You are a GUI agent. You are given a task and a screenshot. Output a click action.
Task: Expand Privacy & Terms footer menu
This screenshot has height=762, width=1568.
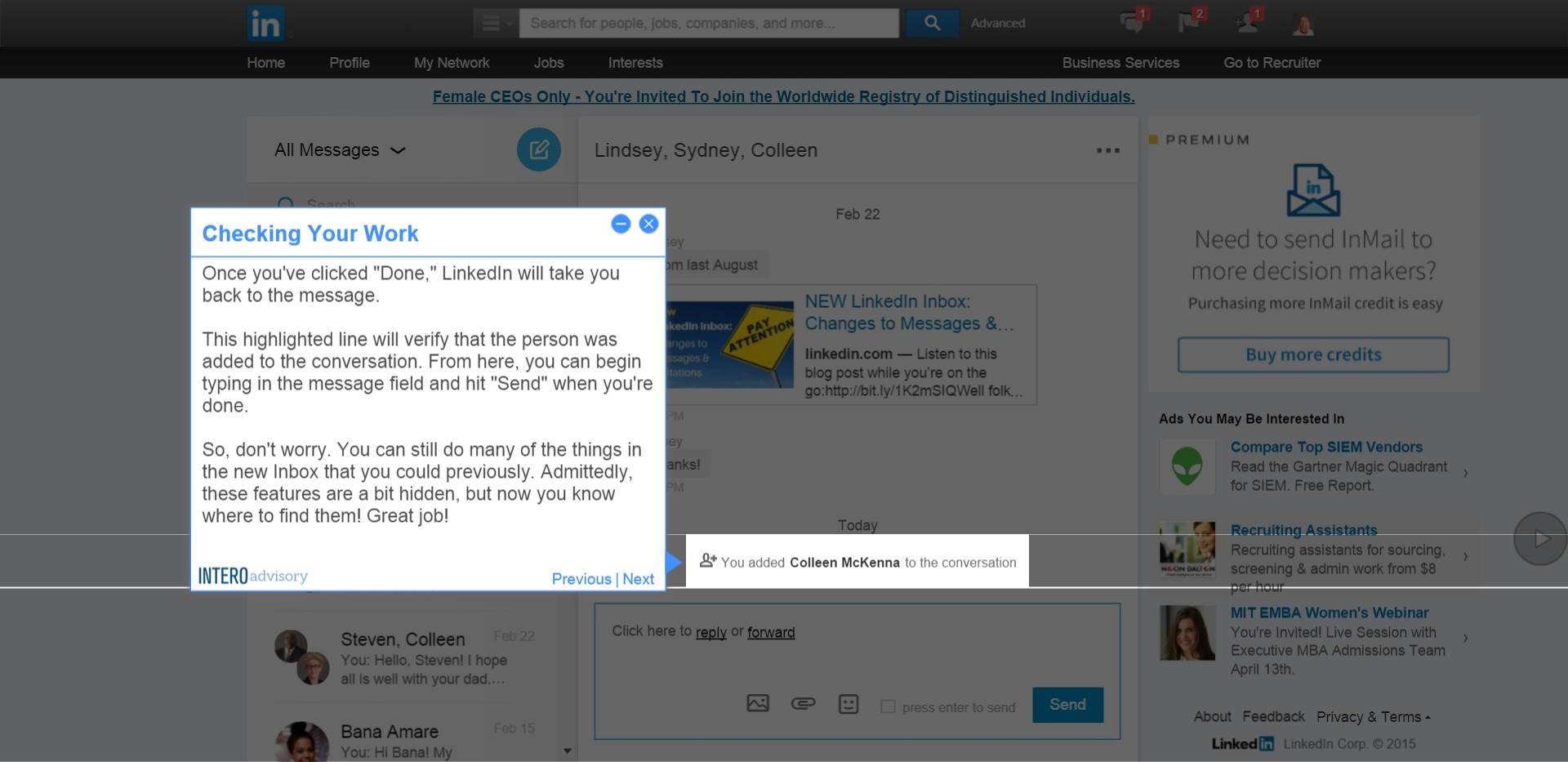click(1373, 717)
